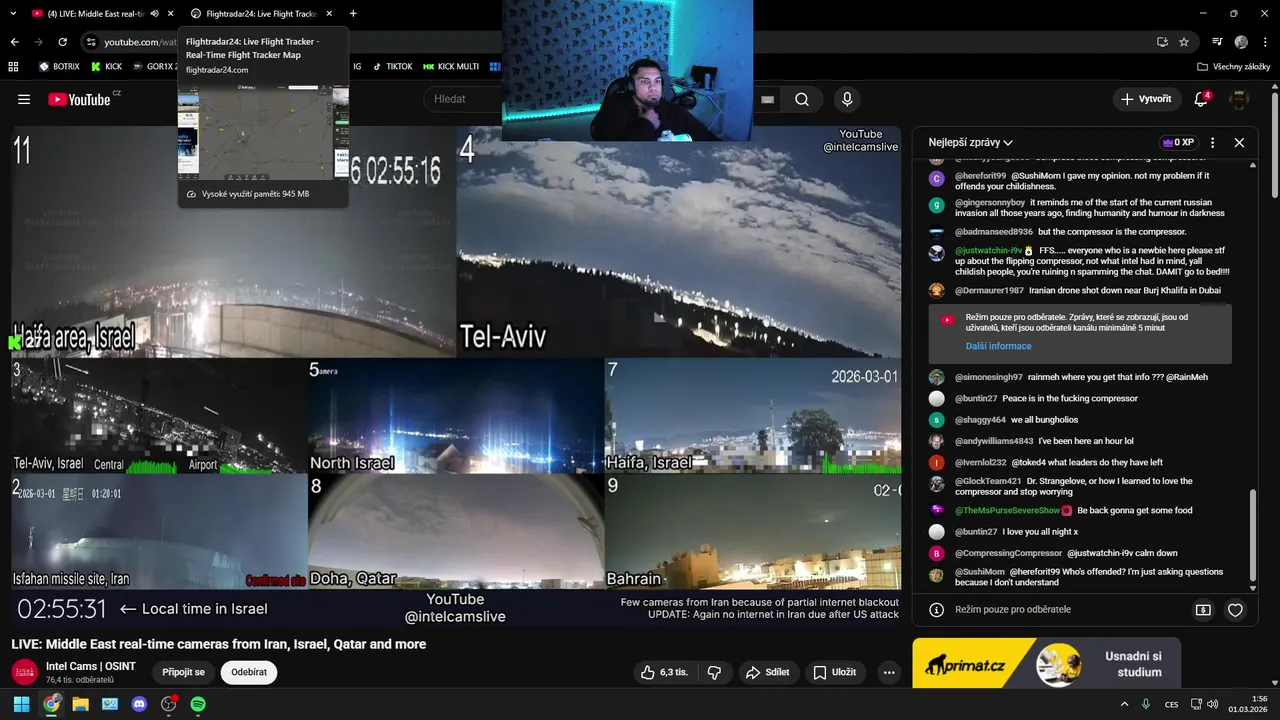
Task: Close the Flightradar24 tab
Action: (x=329, y=14)
